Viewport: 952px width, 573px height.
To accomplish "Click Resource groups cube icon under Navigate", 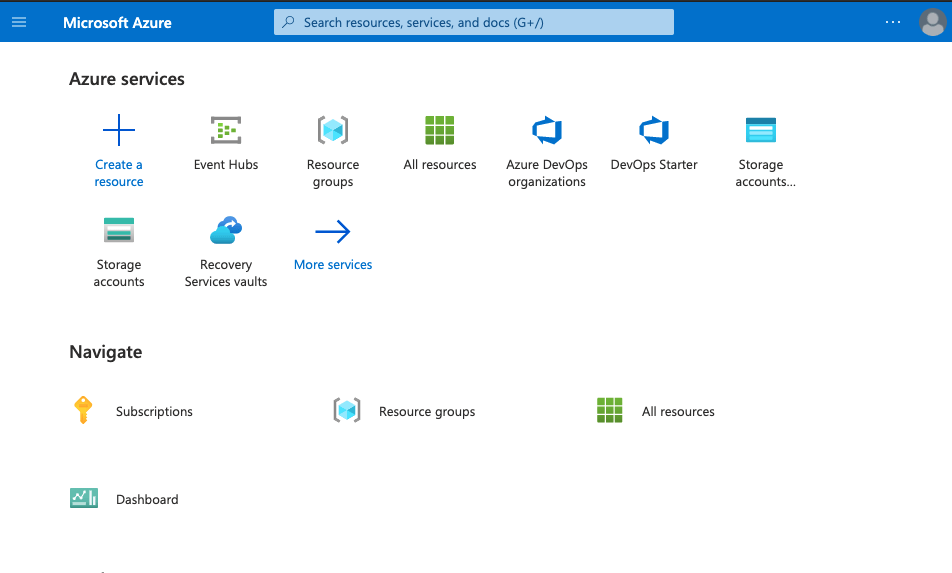I will [347, 410].
